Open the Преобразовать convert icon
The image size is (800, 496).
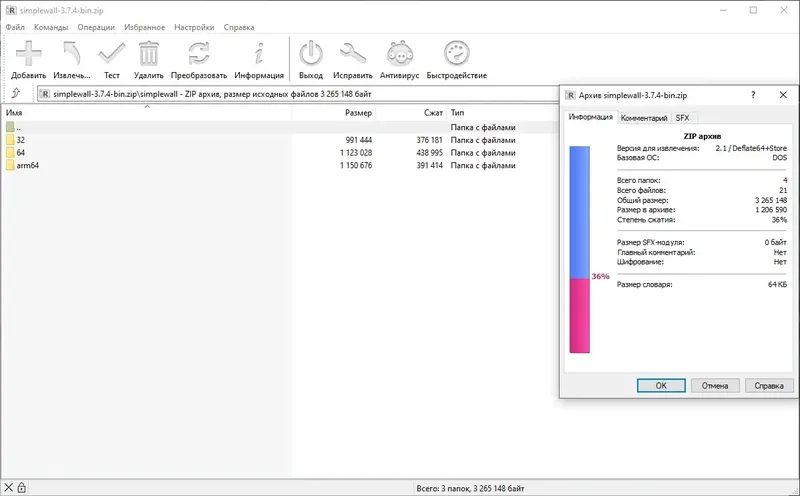tap(198, 54)
